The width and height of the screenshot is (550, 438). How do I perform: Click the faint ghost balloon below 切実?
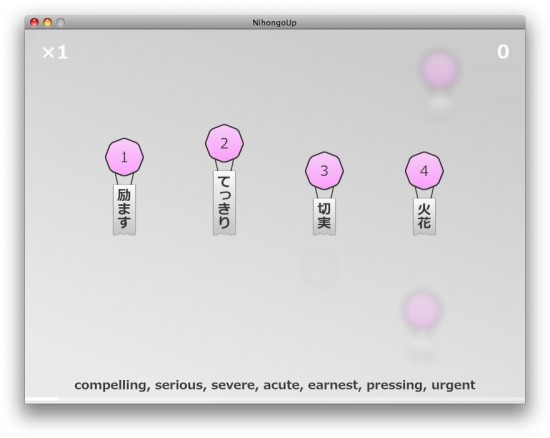319,268
